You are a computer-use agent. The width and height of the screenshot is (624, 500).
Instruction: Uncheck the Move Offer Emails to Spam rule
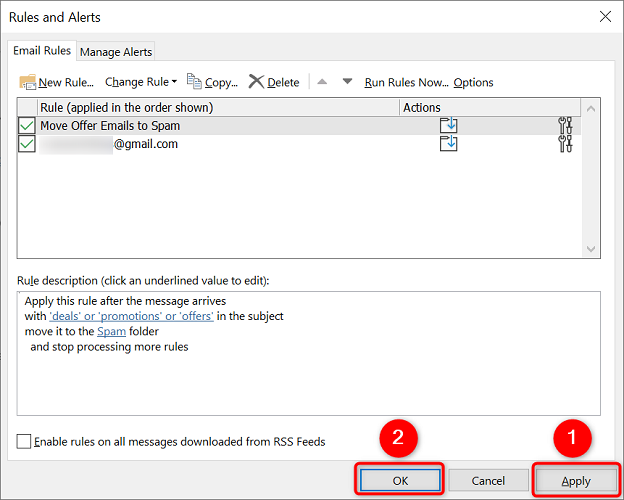[27, 126]
